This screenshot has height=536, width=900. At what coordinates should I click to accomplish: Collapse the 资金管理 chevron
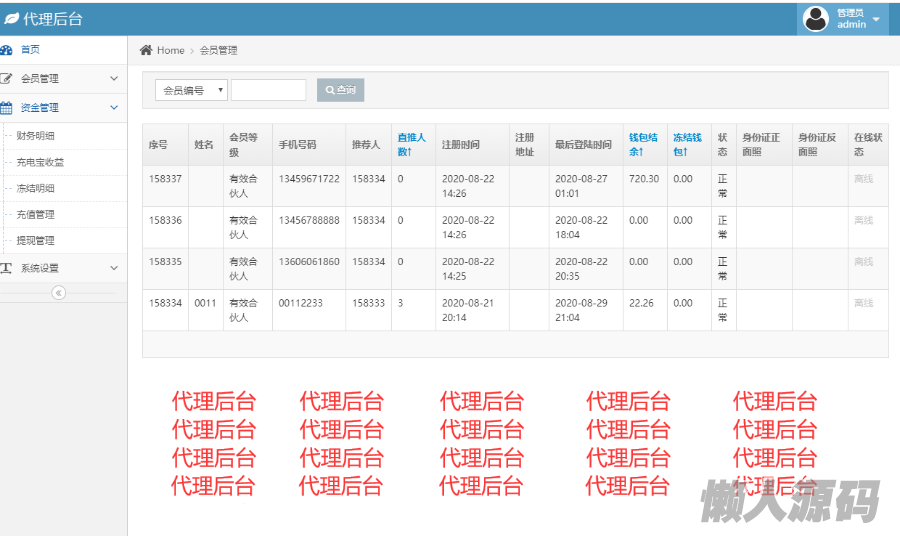tap(114, 107)
